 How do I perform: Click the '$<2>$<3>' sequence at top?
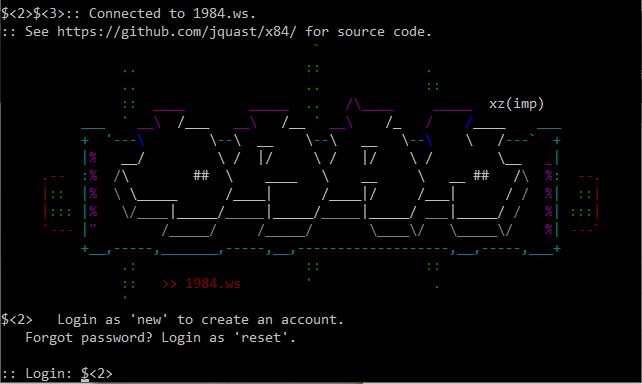point(33,14)
